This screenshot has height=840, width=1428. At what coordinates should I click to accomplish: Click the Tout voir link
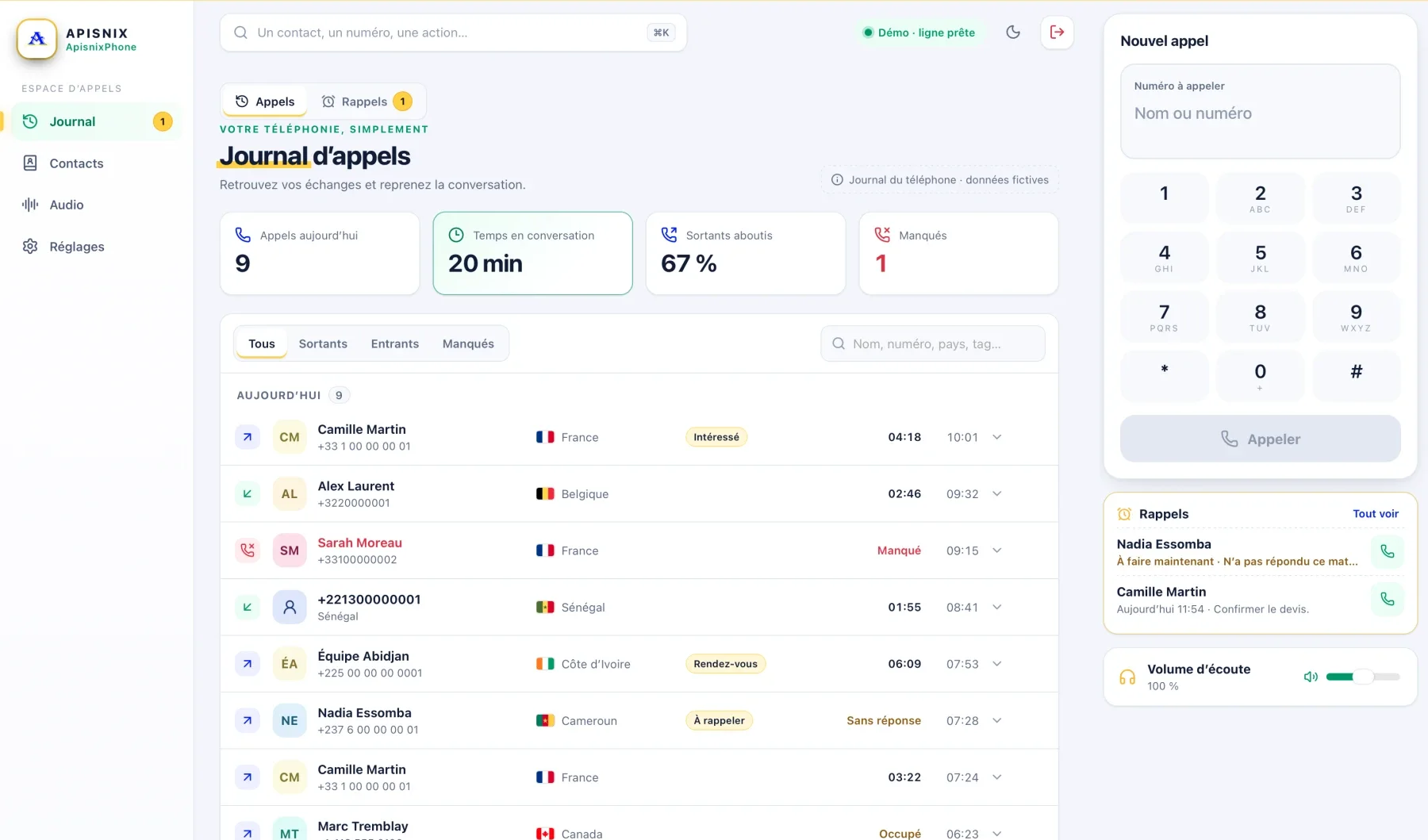tap(1376, 514)
